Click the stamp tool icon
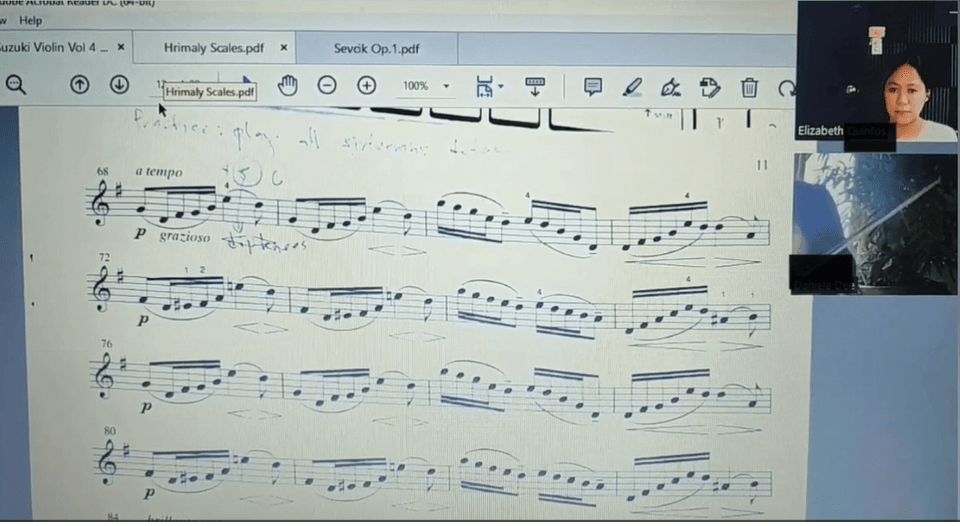The image size is (960, 526). point(710,87)
